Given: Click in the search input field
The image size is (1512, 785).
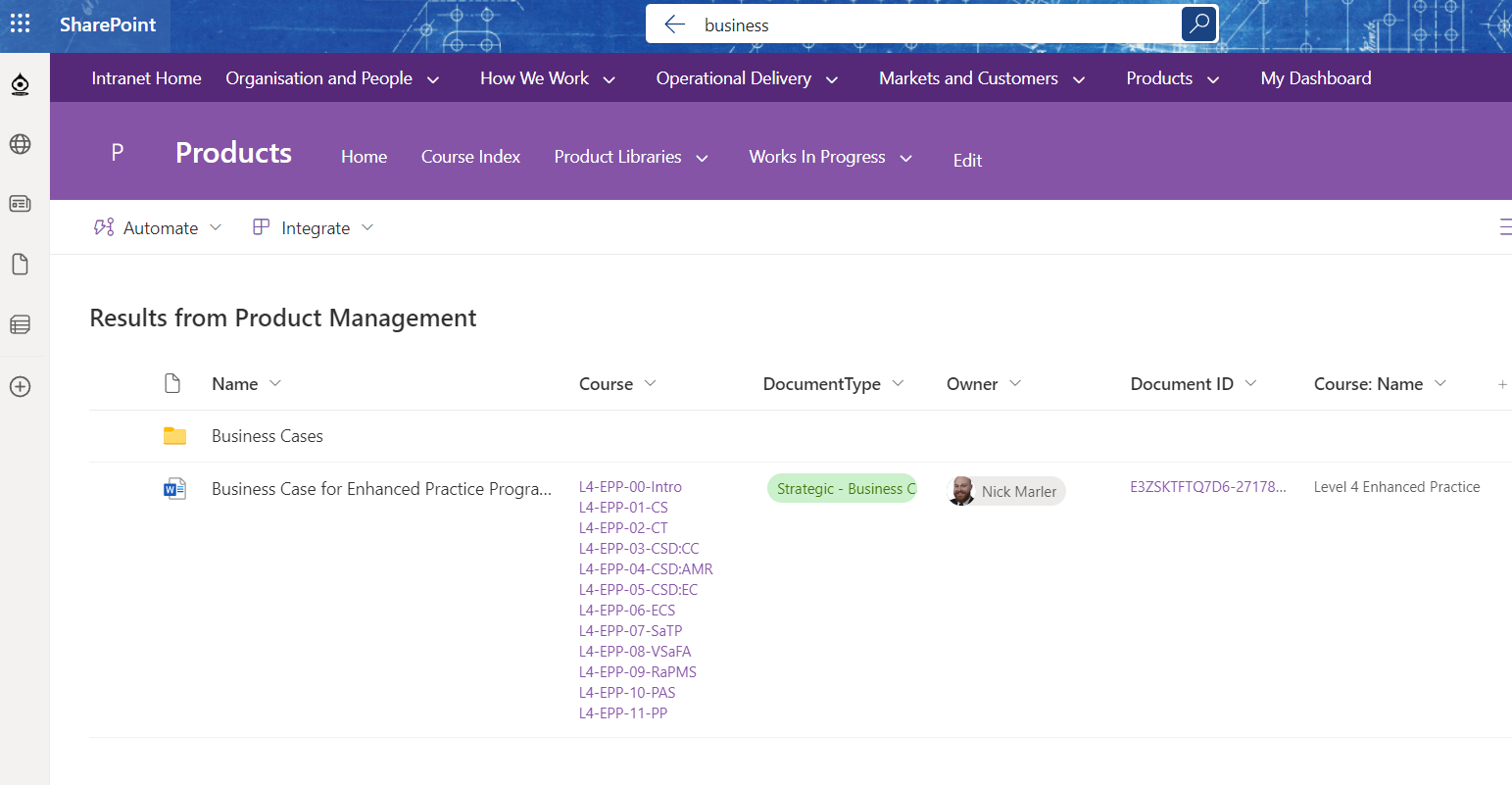Looking at the screenshot, I should tap(931, 25).
